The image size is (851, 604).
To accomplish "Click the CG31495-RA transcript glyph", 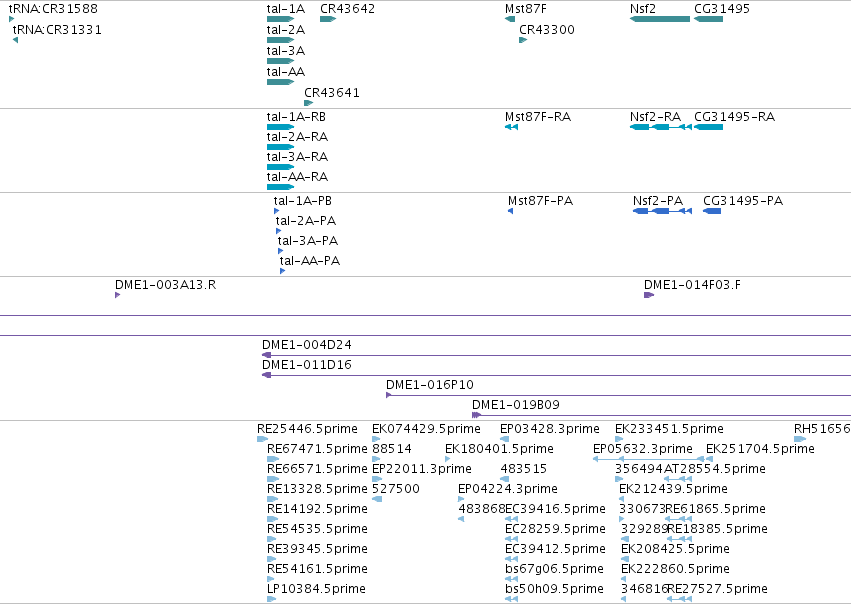I will 708,127.
